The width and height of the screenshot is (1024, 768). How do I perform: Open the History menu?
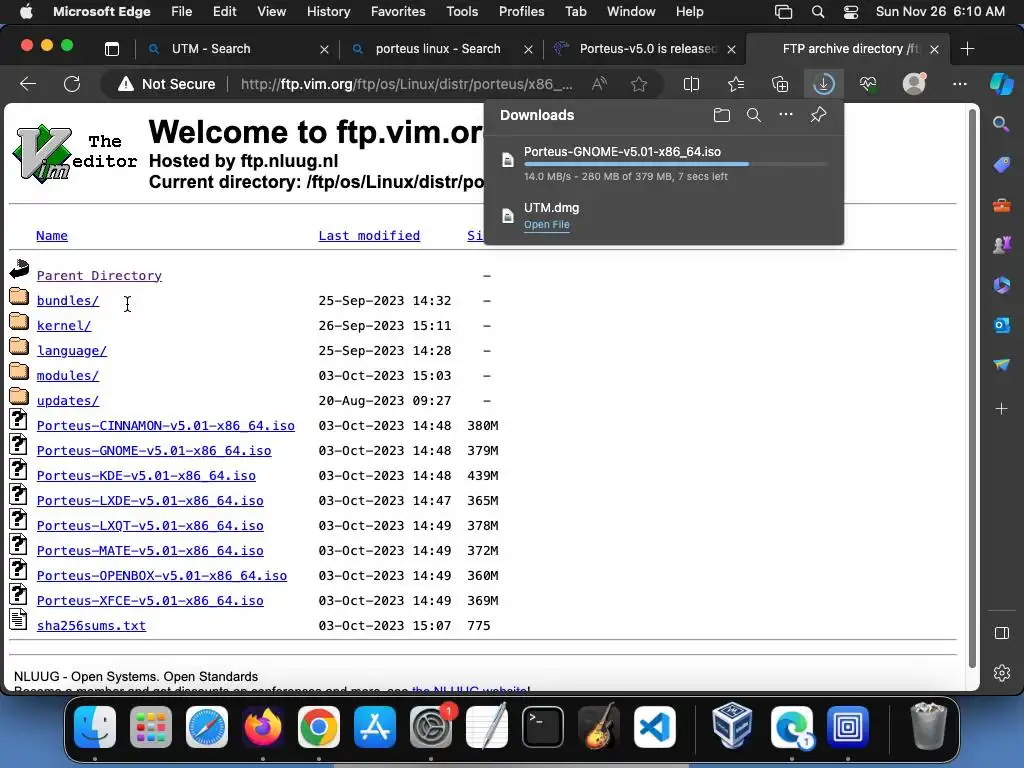tap(328, 12)
